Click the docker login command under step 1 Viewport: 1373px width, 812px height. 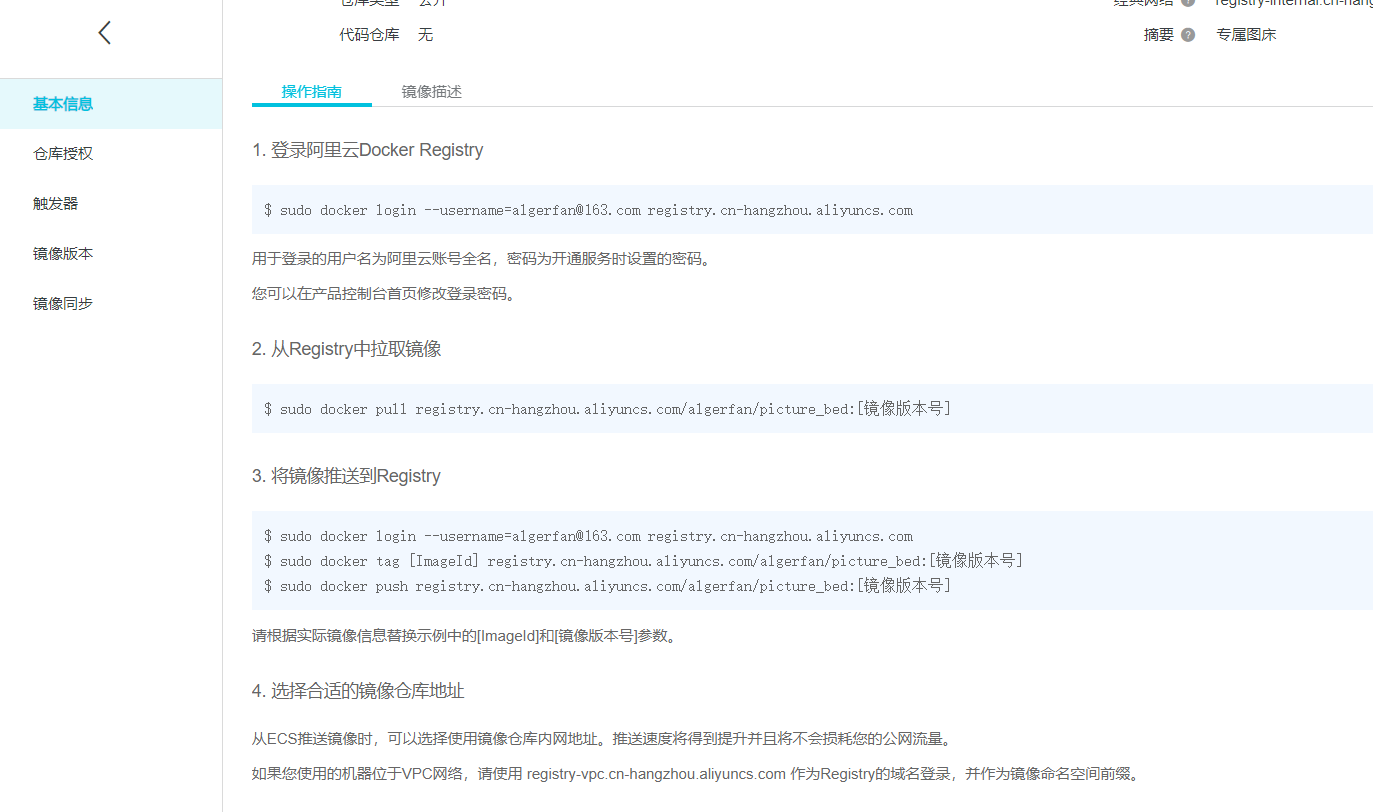pyautogui.click(x=588, y=210)
